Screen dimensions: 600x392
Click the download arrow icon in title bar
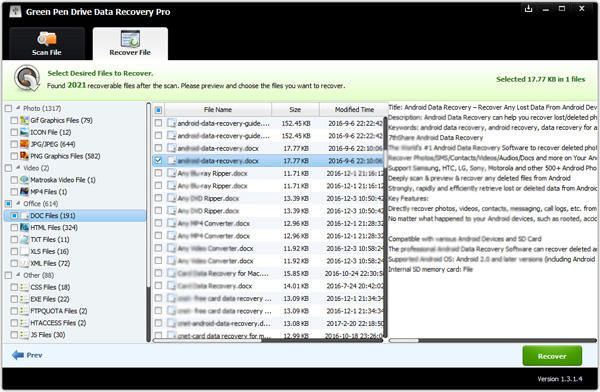click(528, 8)
